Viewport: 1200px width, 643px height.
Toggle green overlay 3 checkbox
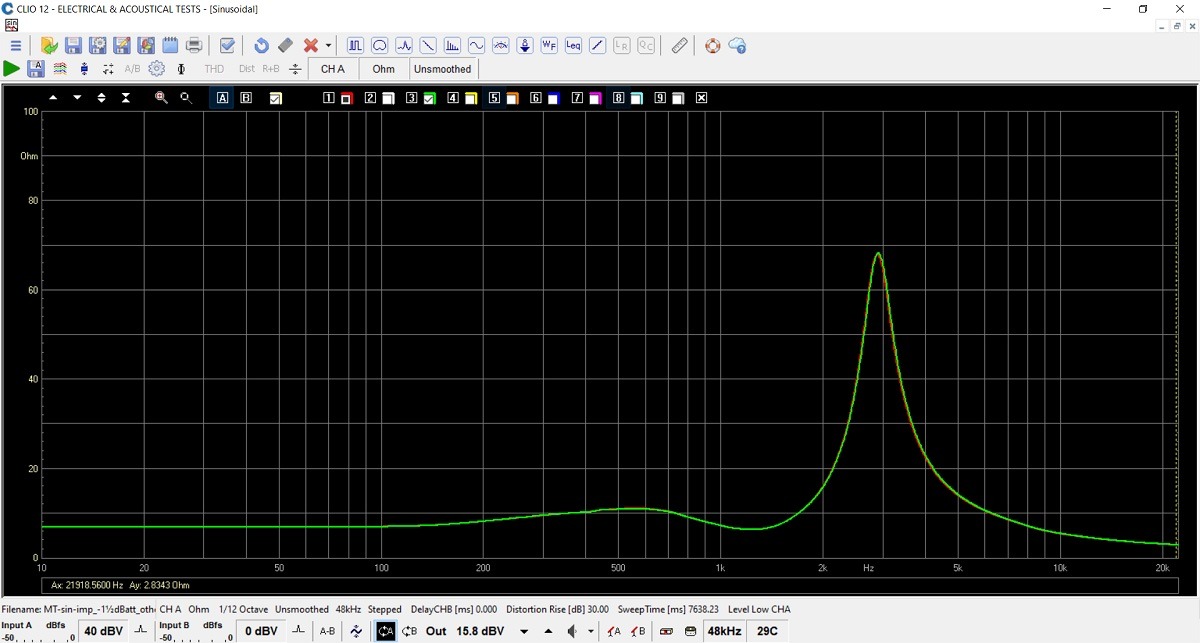coord(429,98)
